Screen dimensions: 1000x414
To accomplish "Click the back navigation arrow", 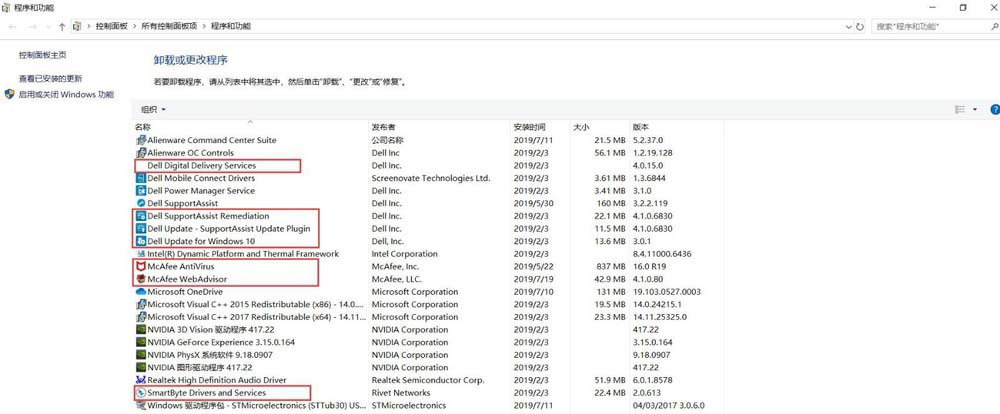I will (13, 27).
